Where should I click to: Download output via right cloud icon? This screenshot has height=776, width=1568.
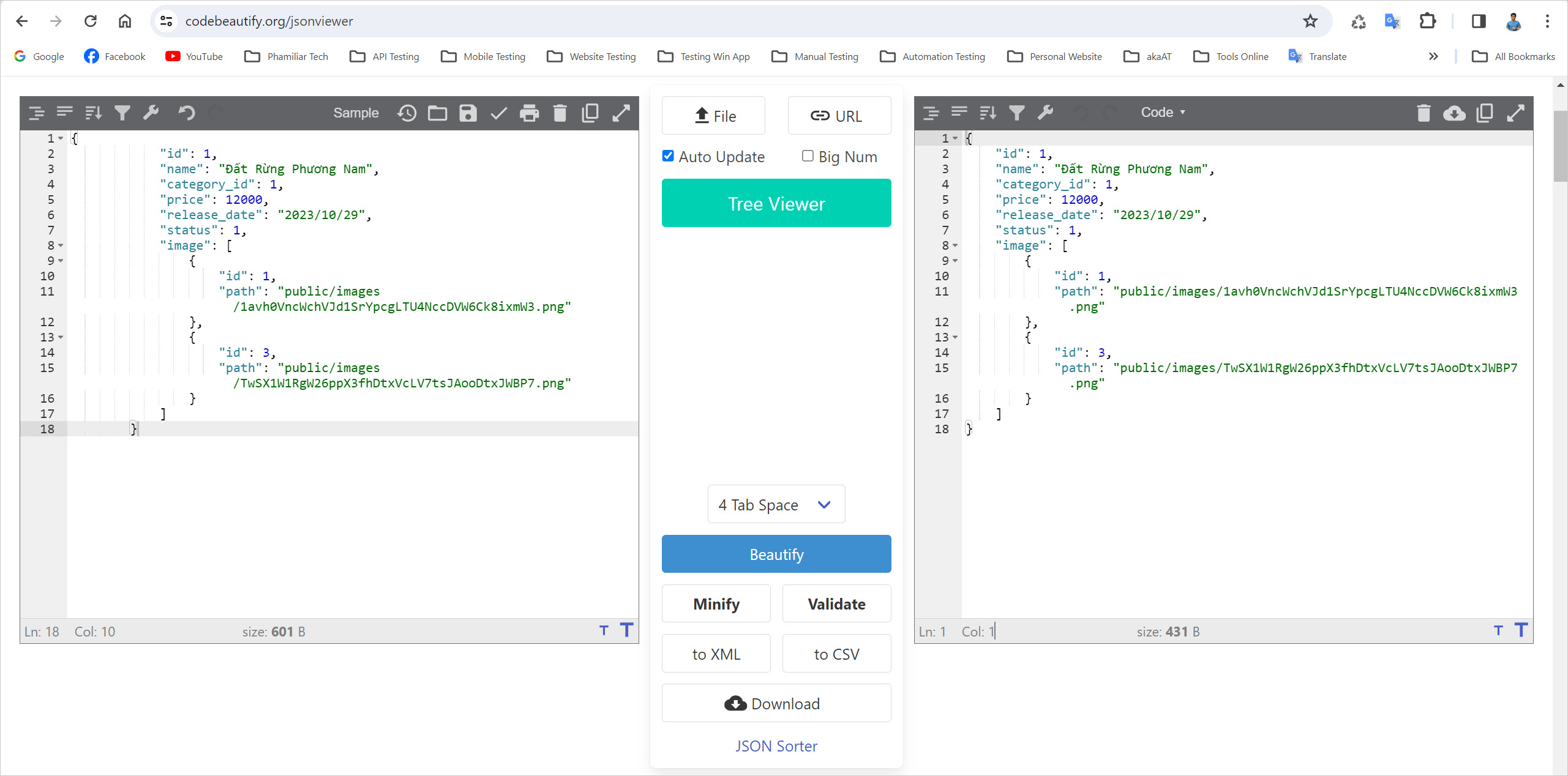pyautogui.click(x=1455, y=113)
